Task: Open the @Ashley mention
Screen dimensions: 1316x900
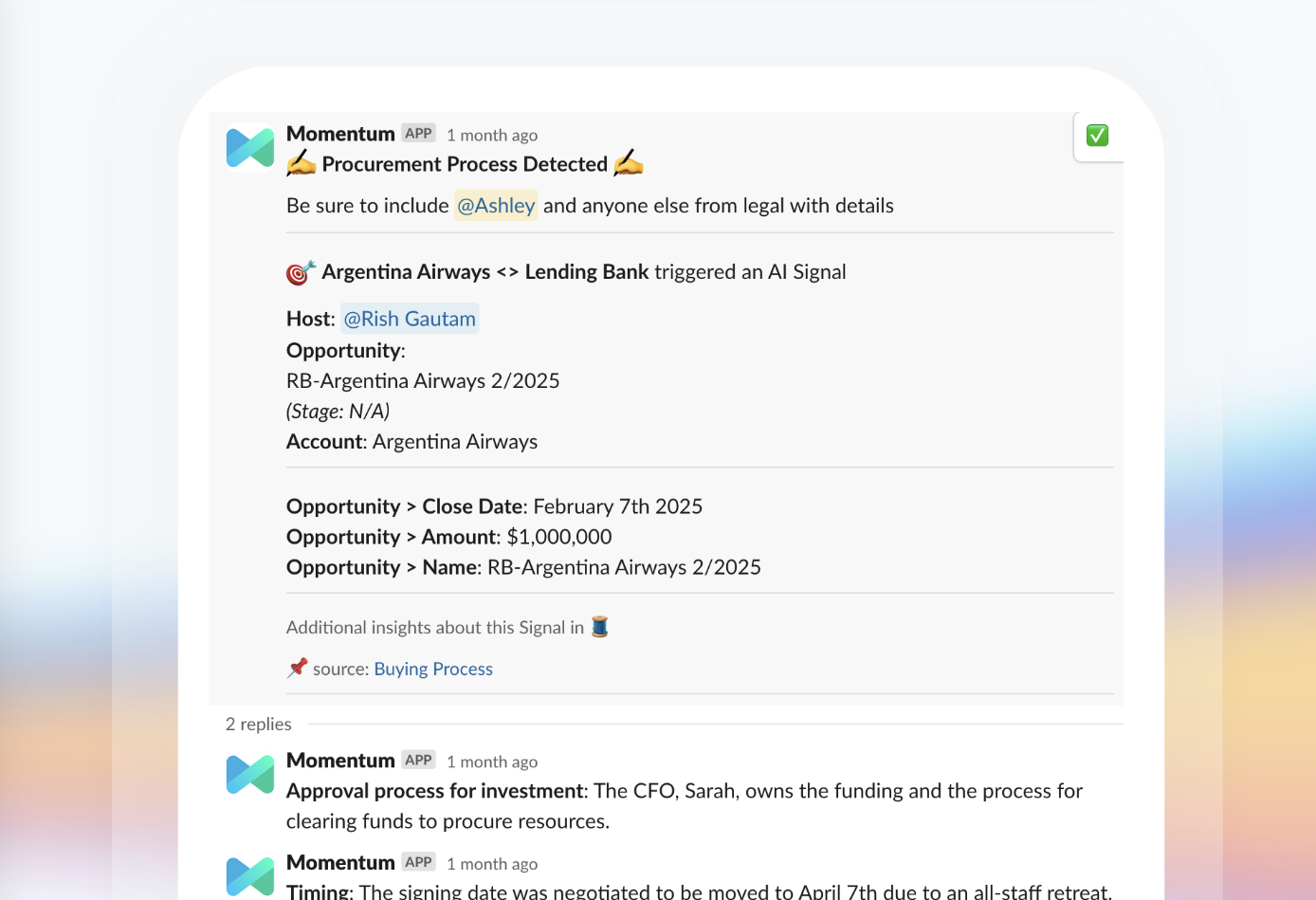Action: 496,206
